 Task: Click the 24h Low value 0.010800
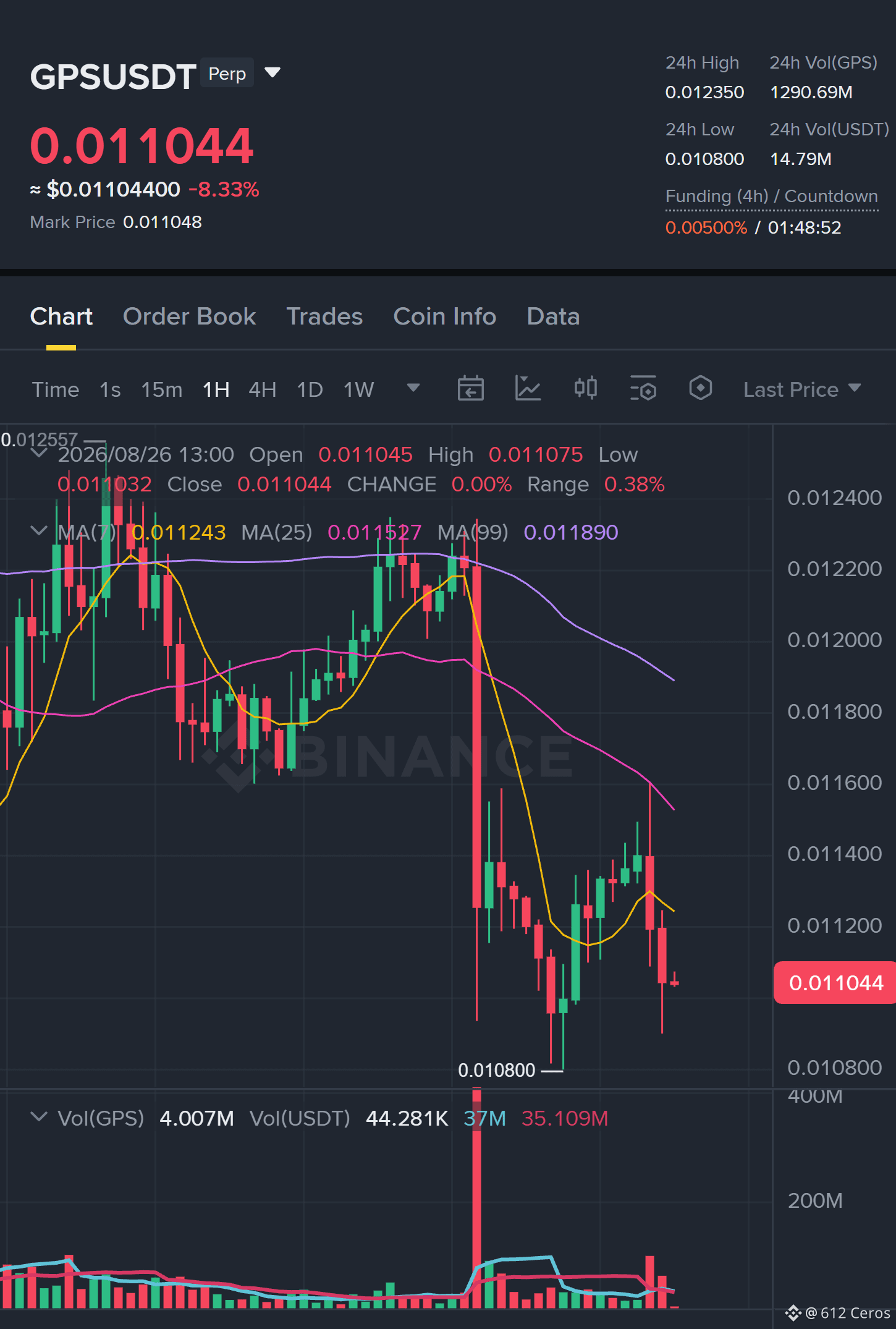pos(704,159)
